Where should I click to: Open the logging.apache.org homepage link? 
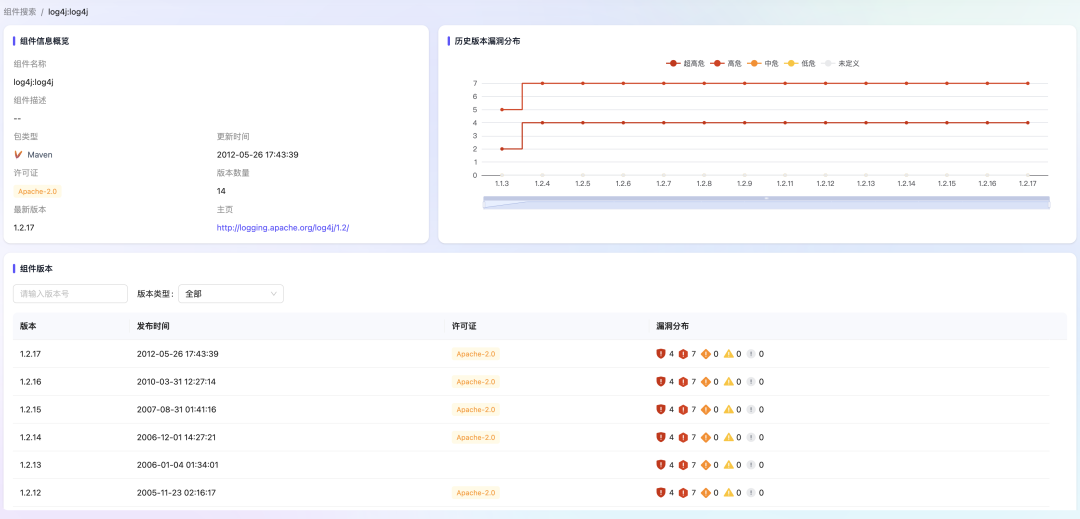point(283,228)
